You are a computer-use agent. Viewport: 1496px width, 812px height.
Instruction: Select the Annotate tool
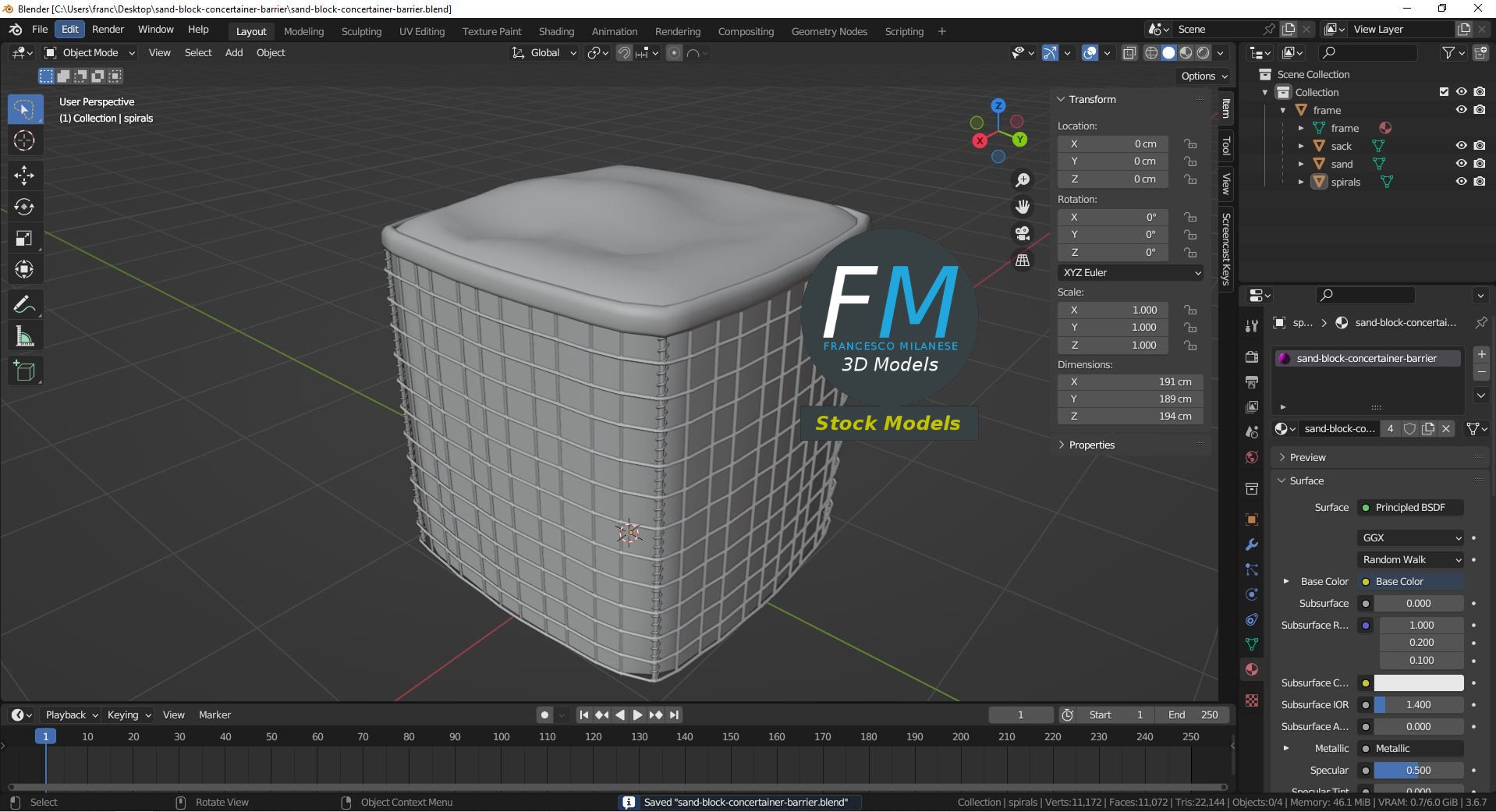click(24, 304)
